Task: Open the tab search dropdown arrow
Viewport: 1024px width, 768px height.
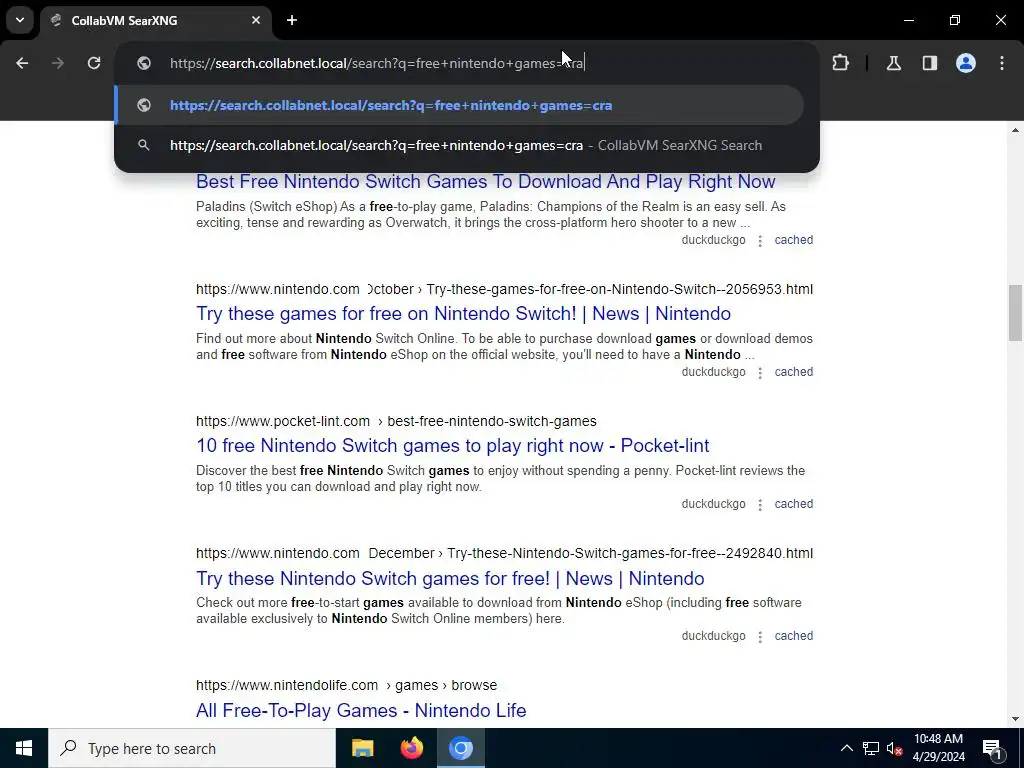Action: click(20, 20)
